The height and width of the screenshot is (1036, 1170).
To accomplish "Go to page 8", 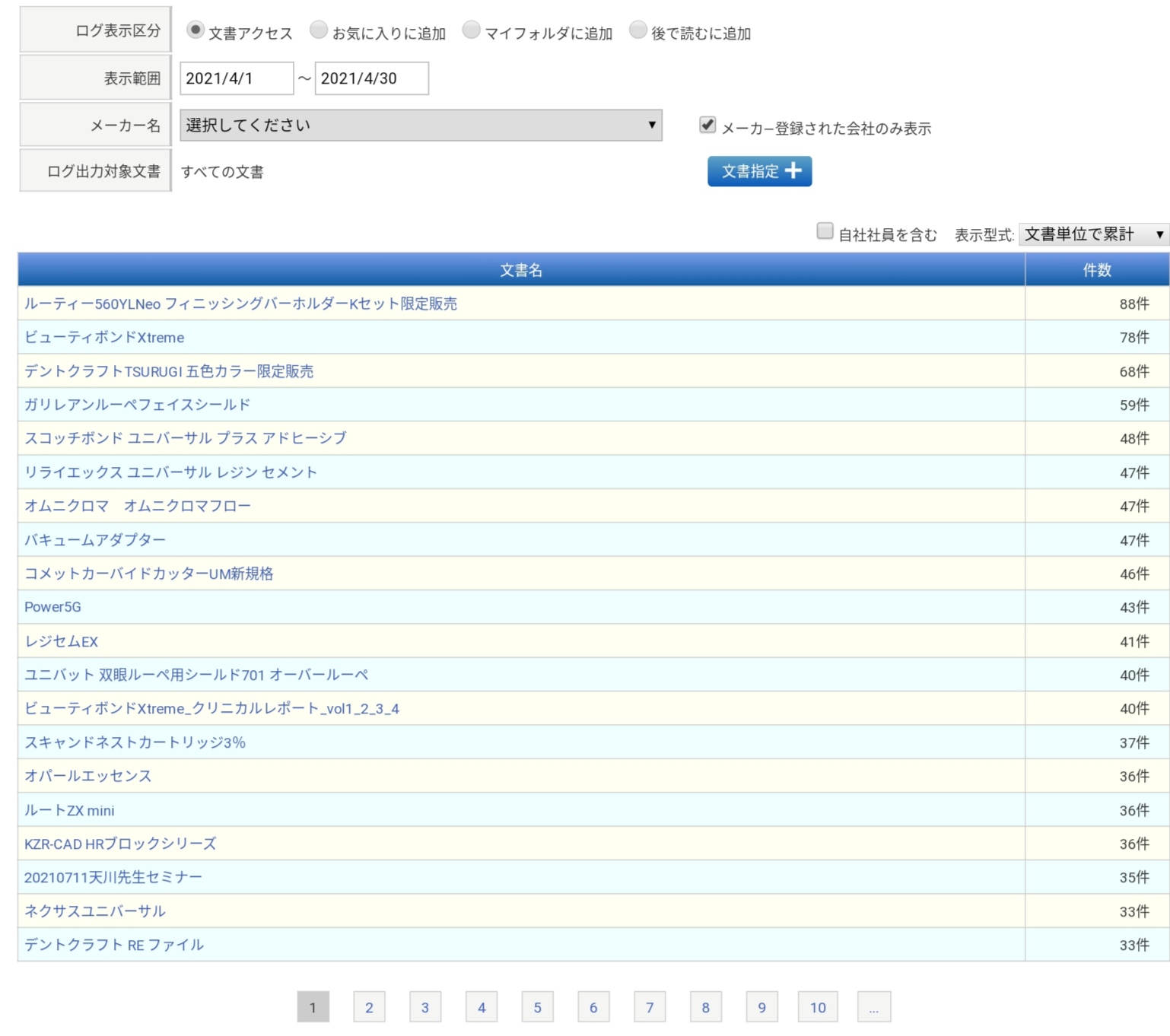I will coord(706,1007).
